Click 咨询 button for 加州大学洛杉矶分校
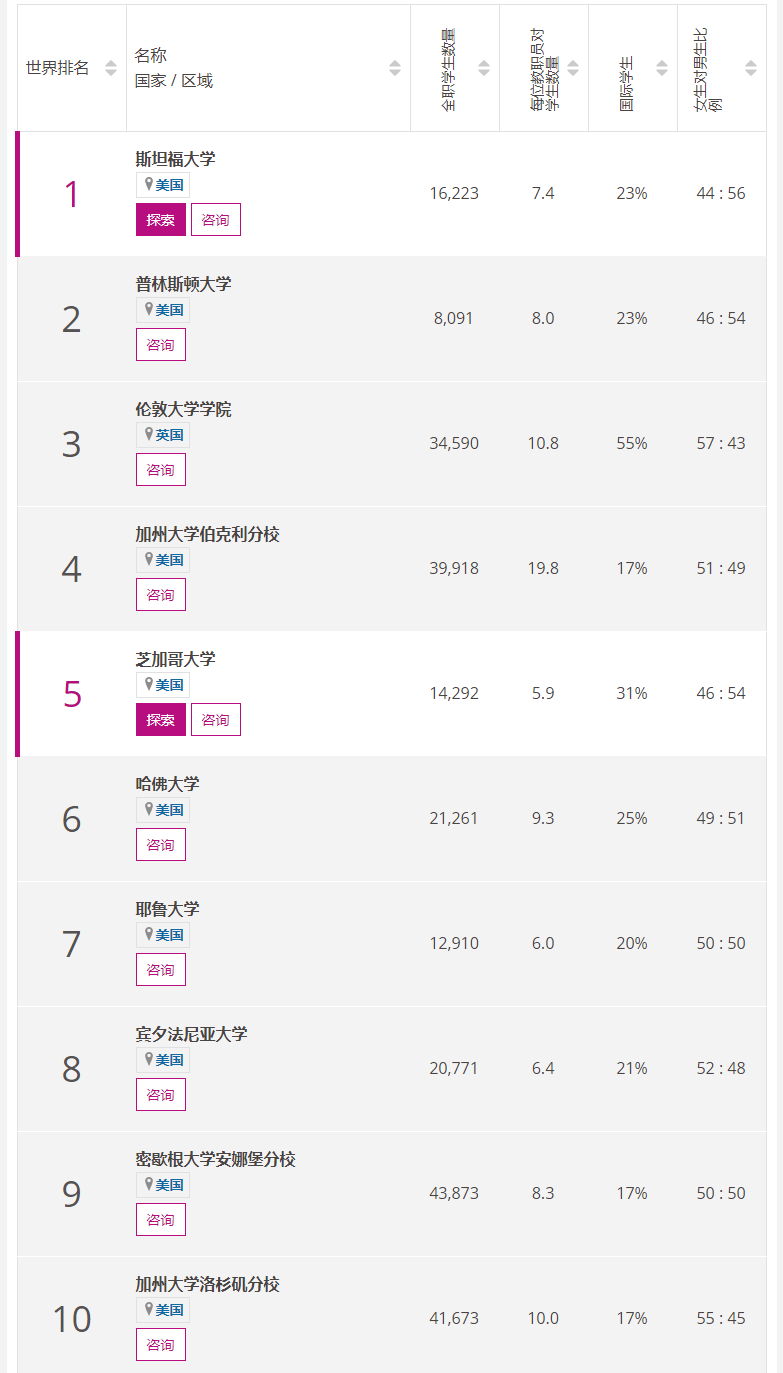This screenshot has width=783, height=1373. [161, 1345]
